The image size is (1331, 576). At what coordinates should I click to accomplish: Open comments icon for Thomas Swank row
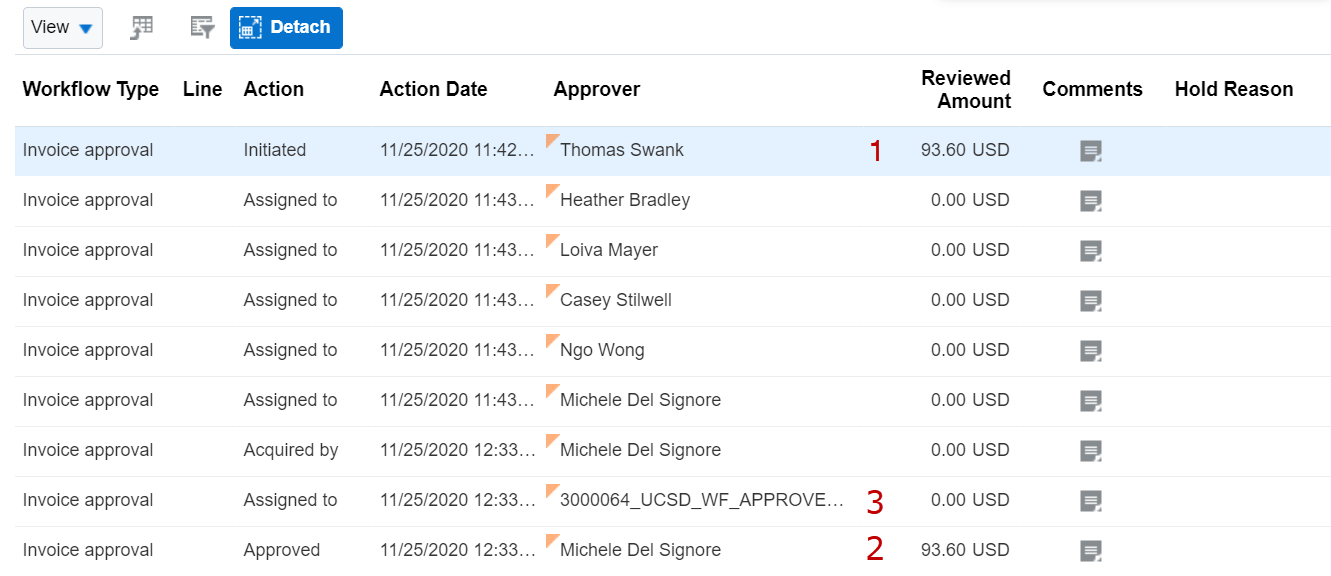(1091, 151)
